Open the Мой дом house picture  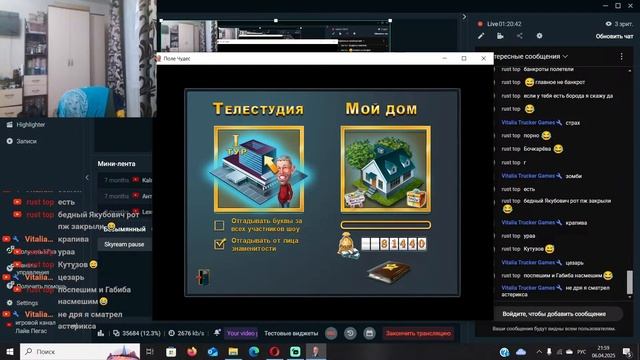386,169
